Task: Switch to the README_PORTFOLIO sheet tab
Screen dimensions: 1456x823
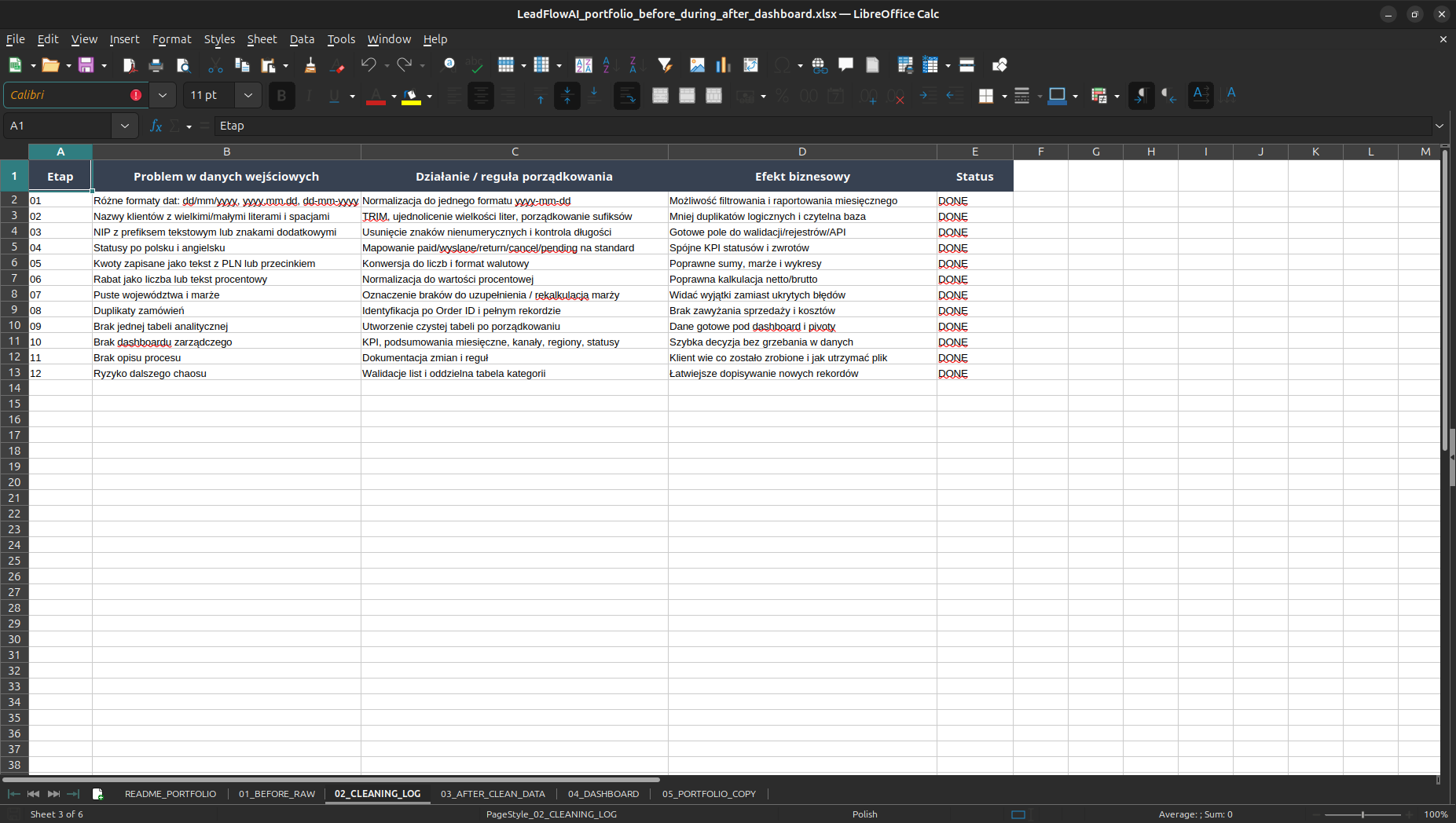Action: click(x=171, y=794)
